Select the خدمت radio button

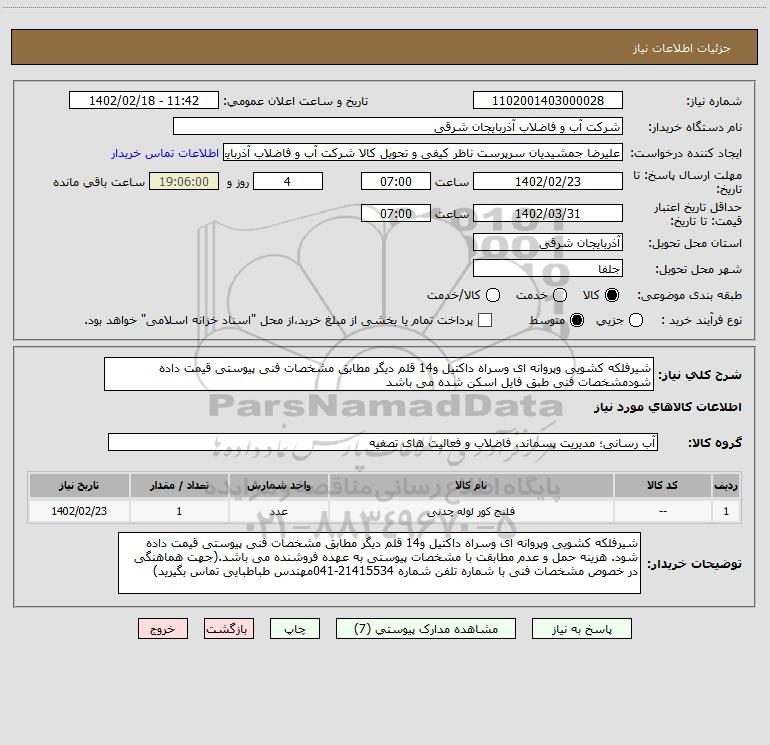click(x=560, y=295)
